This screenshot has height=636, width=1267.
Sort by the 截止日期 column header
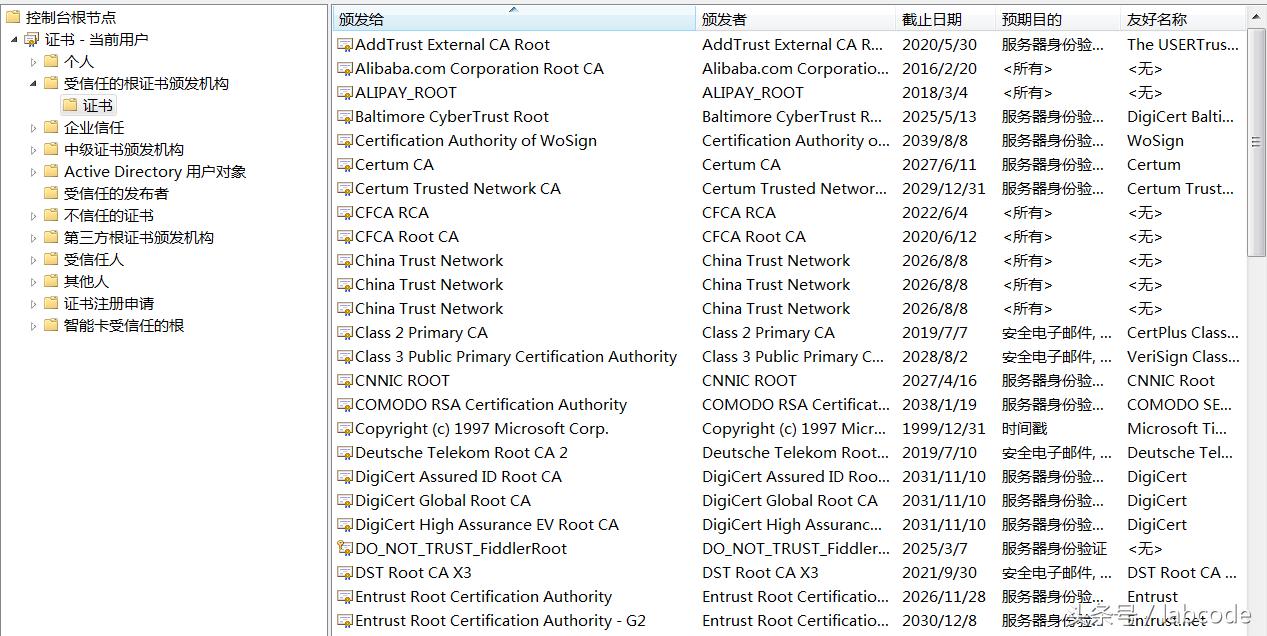tap(944, 19)
